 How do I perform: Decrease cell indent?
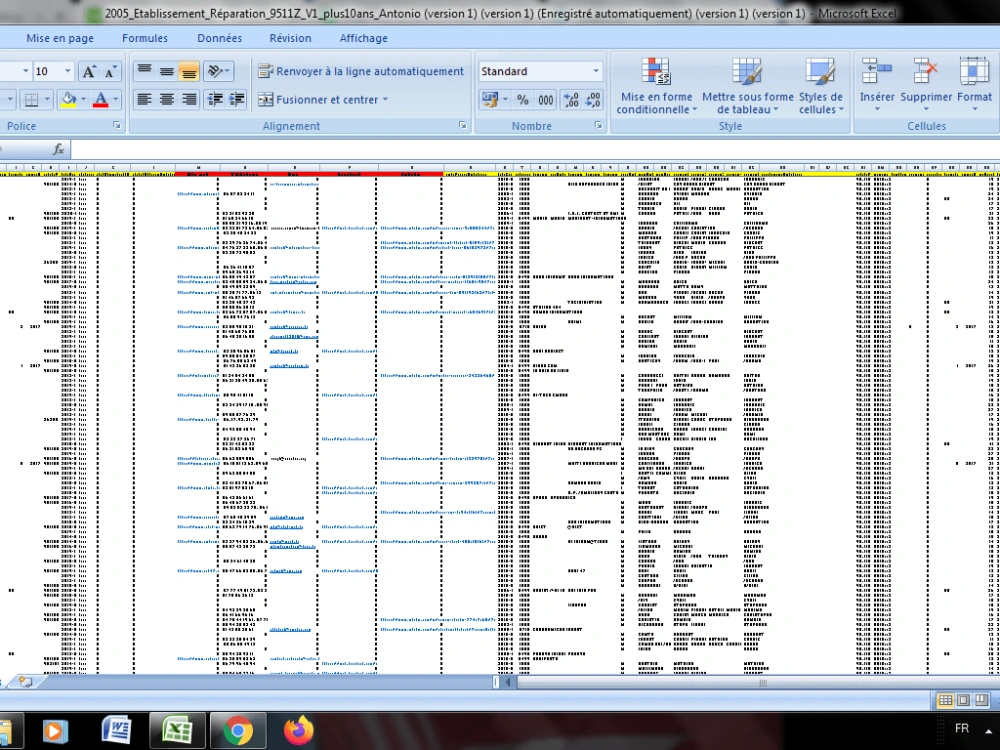pos(215,99)
